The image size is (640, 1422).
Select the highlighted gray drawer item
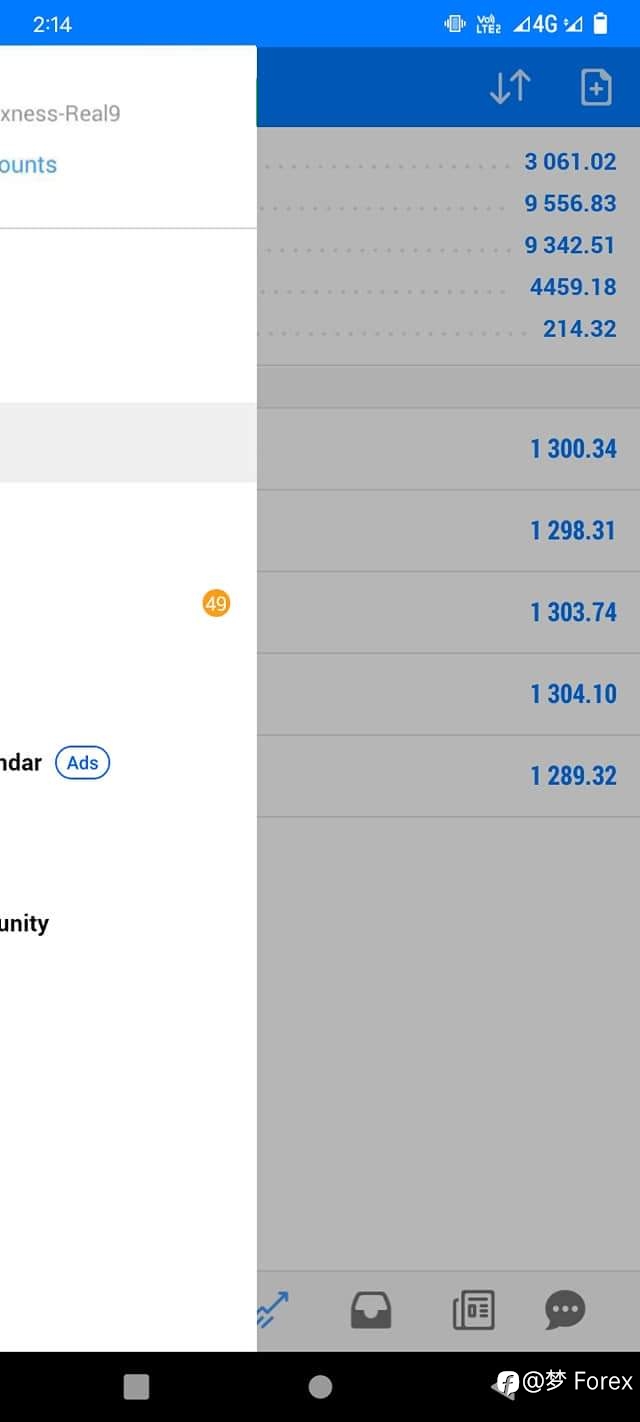128,443
